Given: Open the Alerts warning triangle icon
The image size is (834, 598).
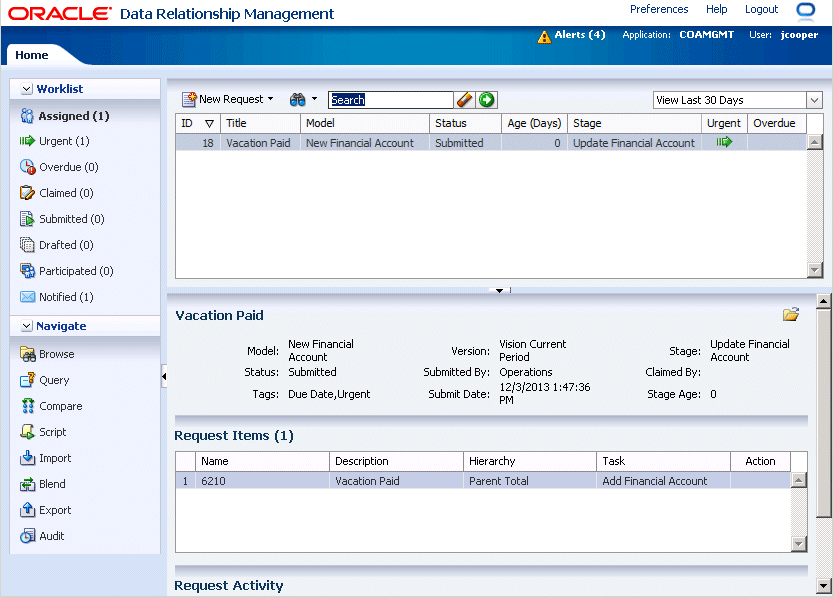Looking at the screenshot, I should click(x=544, y=37).
